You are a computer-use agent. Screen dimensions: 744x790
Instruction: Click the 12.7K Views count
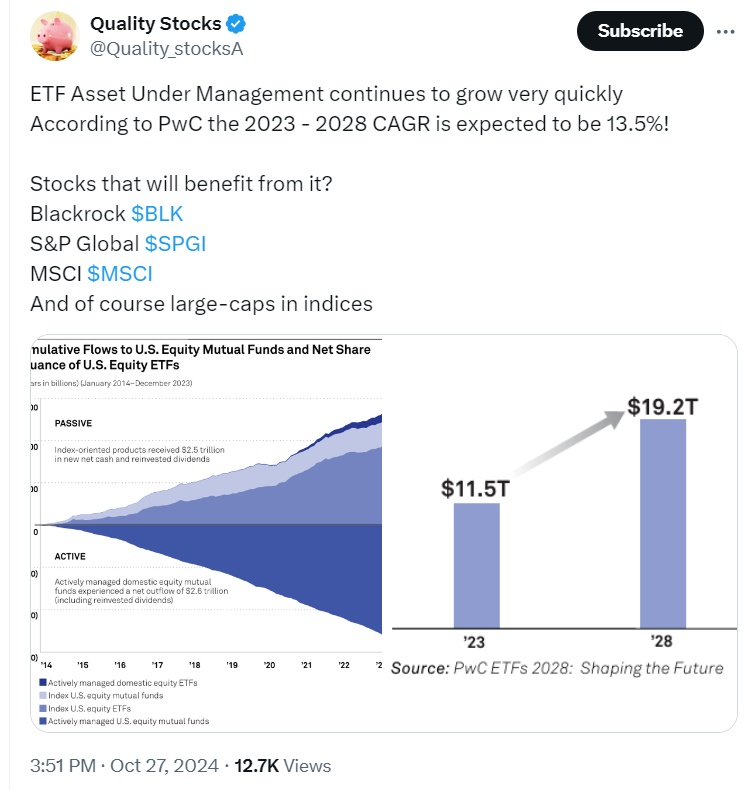pyautogui.click(x=282, y=766)
